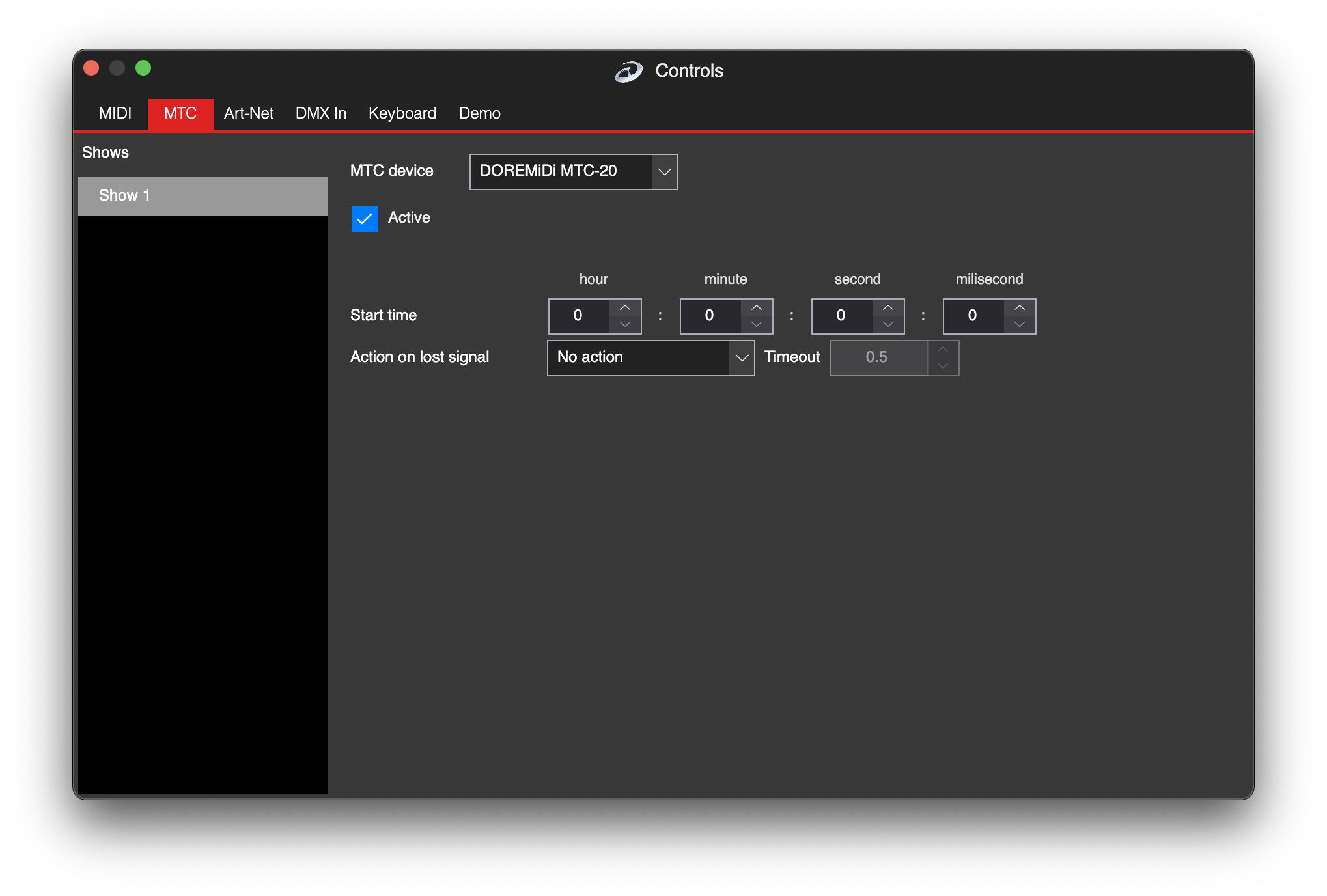
Task: Click the hour input field
Action: point(579,316)
